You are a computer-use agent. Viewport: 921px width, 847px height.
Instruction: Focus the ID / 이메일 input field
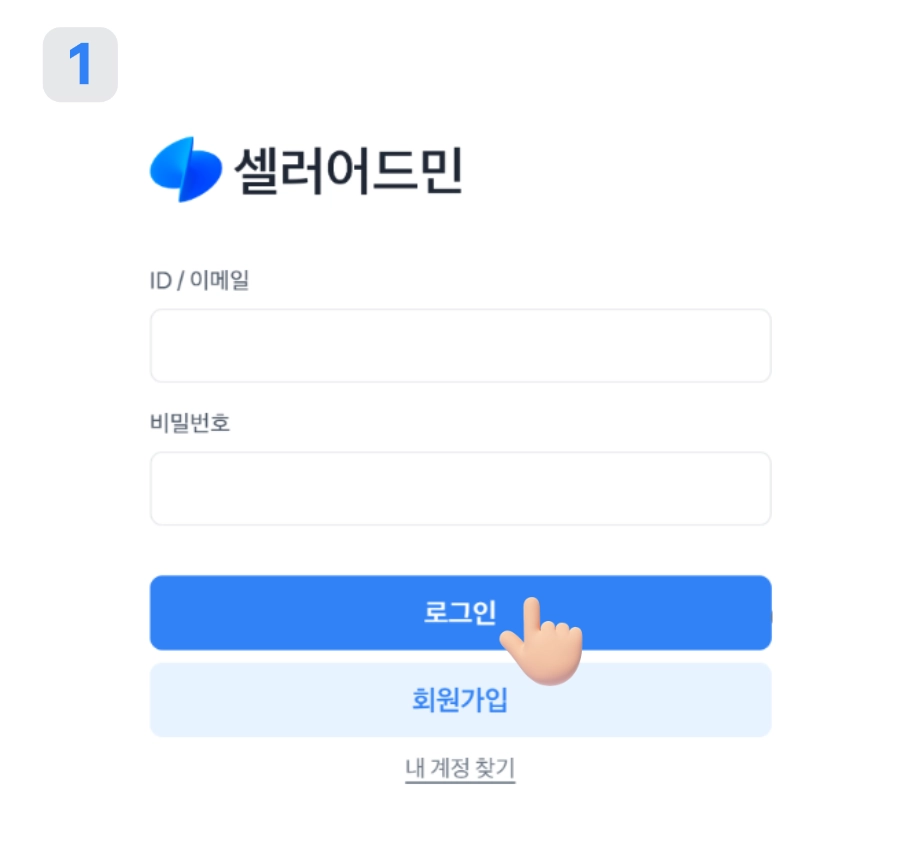point(460,346)
